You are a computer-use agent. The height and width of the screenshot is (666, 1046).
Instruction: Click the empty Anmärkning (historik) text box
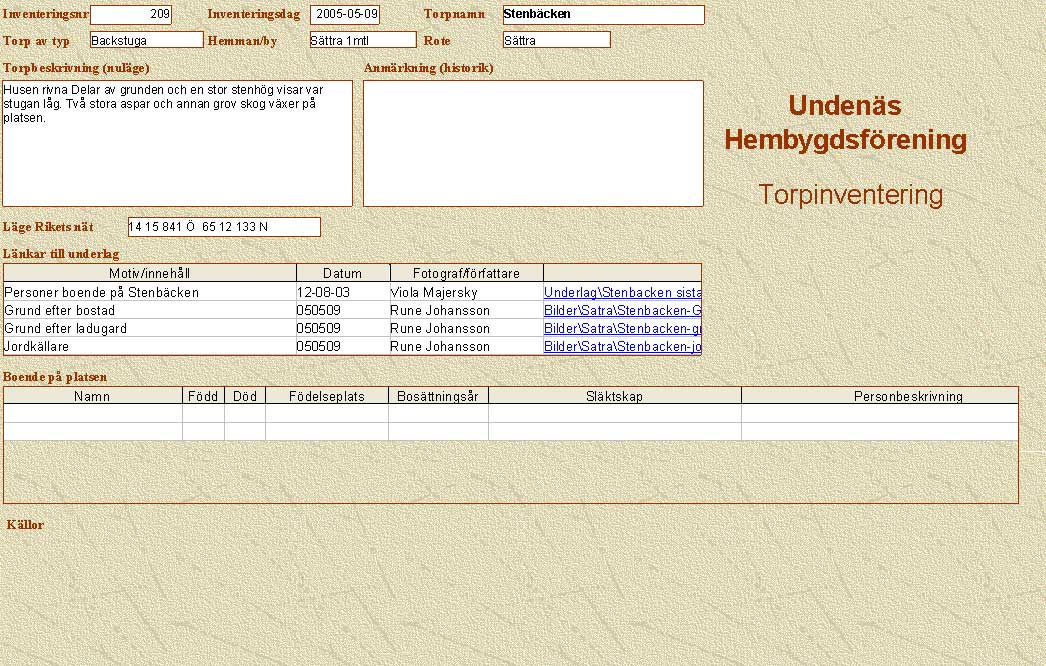(533, 143)
